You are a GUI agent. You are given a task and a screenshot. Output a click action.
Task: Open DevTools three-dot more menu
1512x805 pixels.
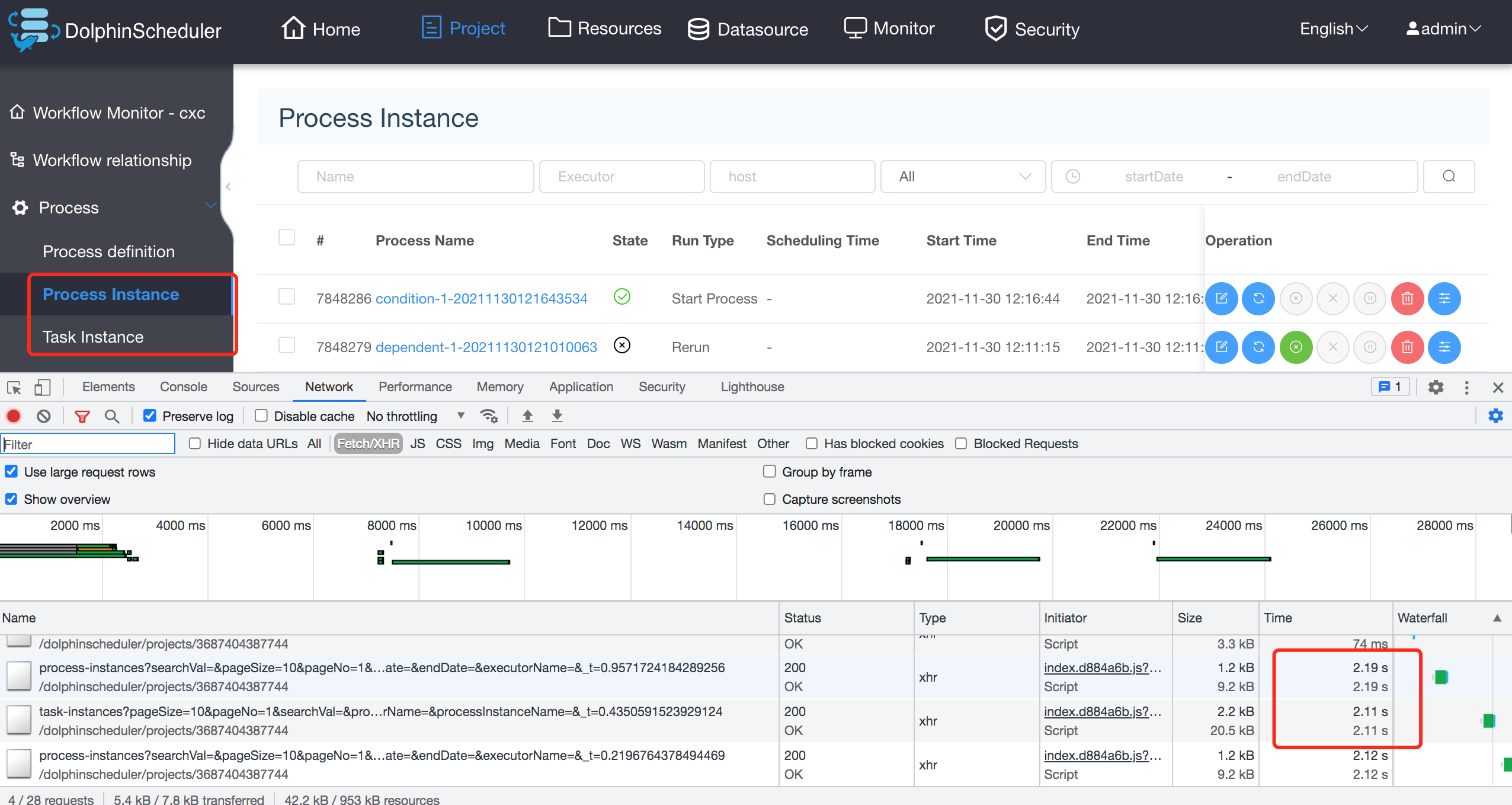[1467, 388]
